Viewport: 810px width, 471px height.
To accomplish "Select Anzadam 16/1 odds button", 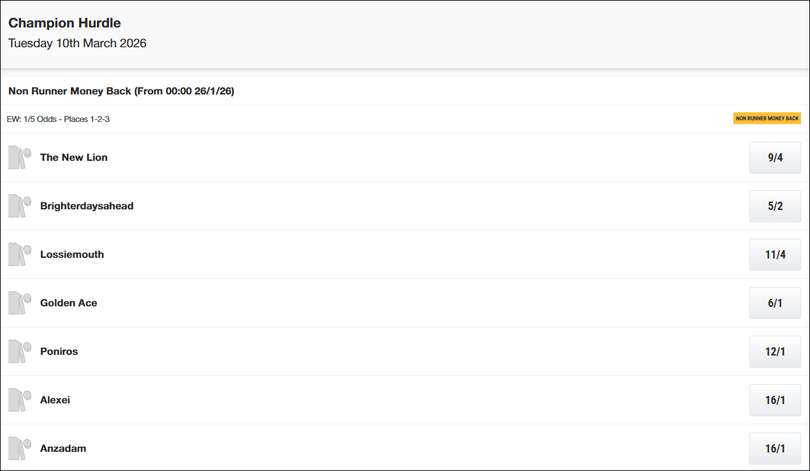I will point(775,448).
